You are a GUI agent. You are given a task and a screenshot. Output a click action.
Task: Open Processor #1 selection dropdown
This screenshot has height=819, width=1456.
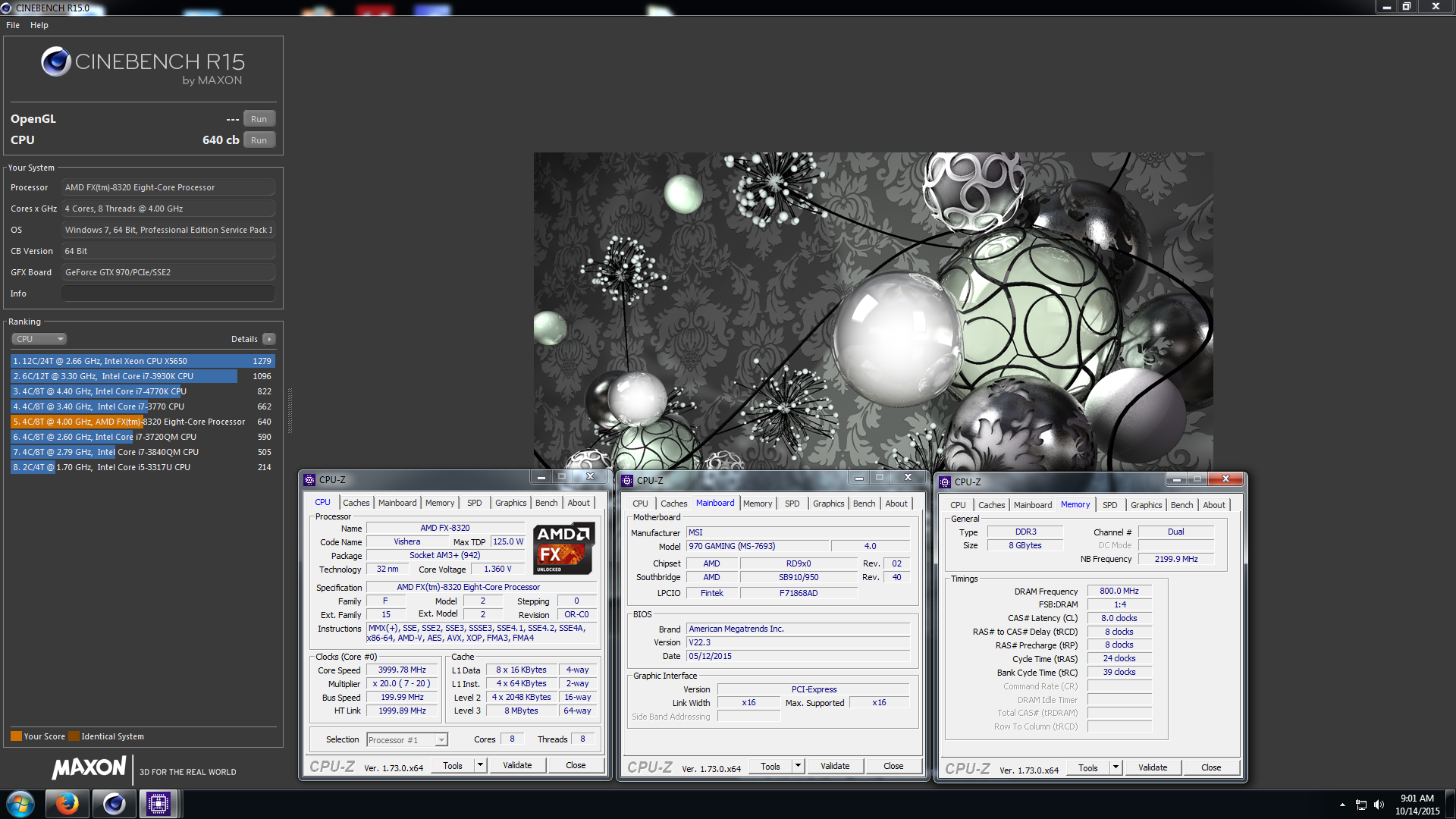(407, 740)
